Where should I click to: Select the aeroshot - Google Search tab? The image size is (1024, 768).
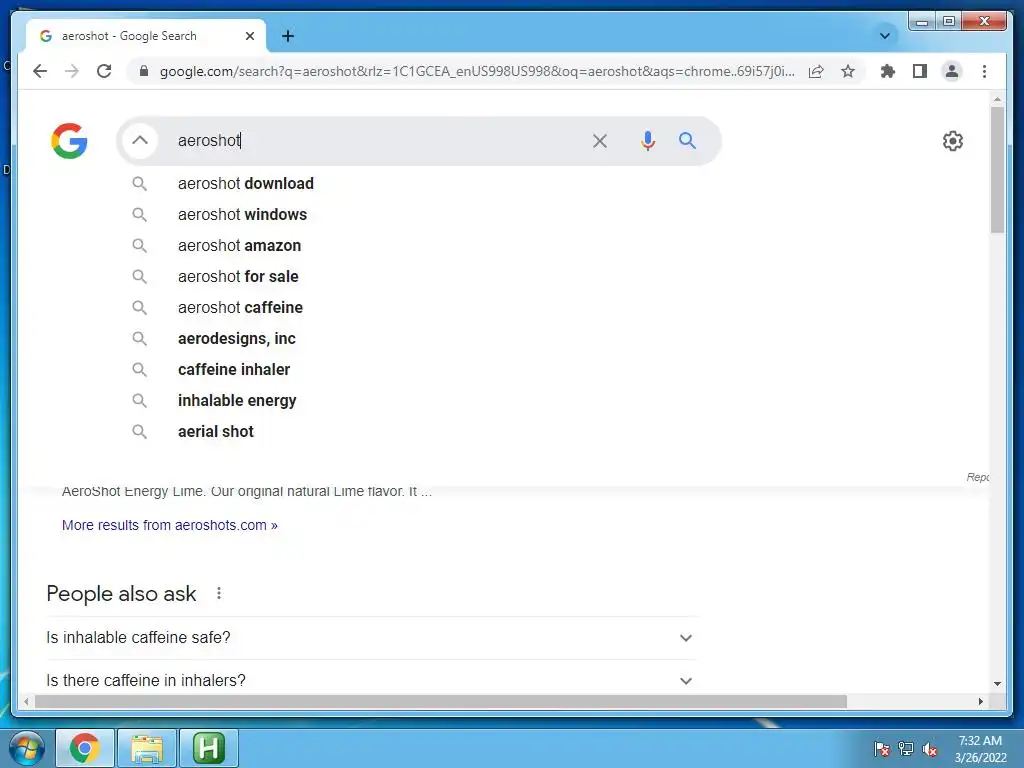[146, 36]
